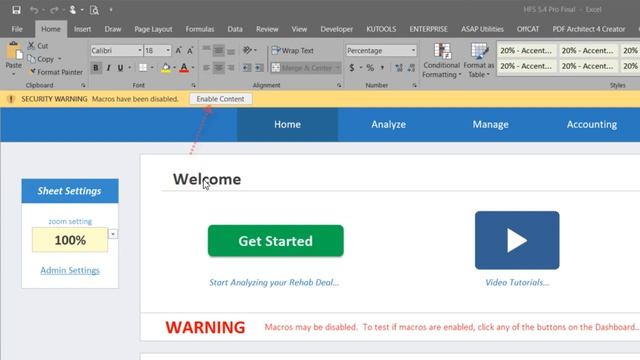Viewport: 640px width, 360px height.
Task: Click the 100% zoom setting field
Action: click(x=70, y=240)
